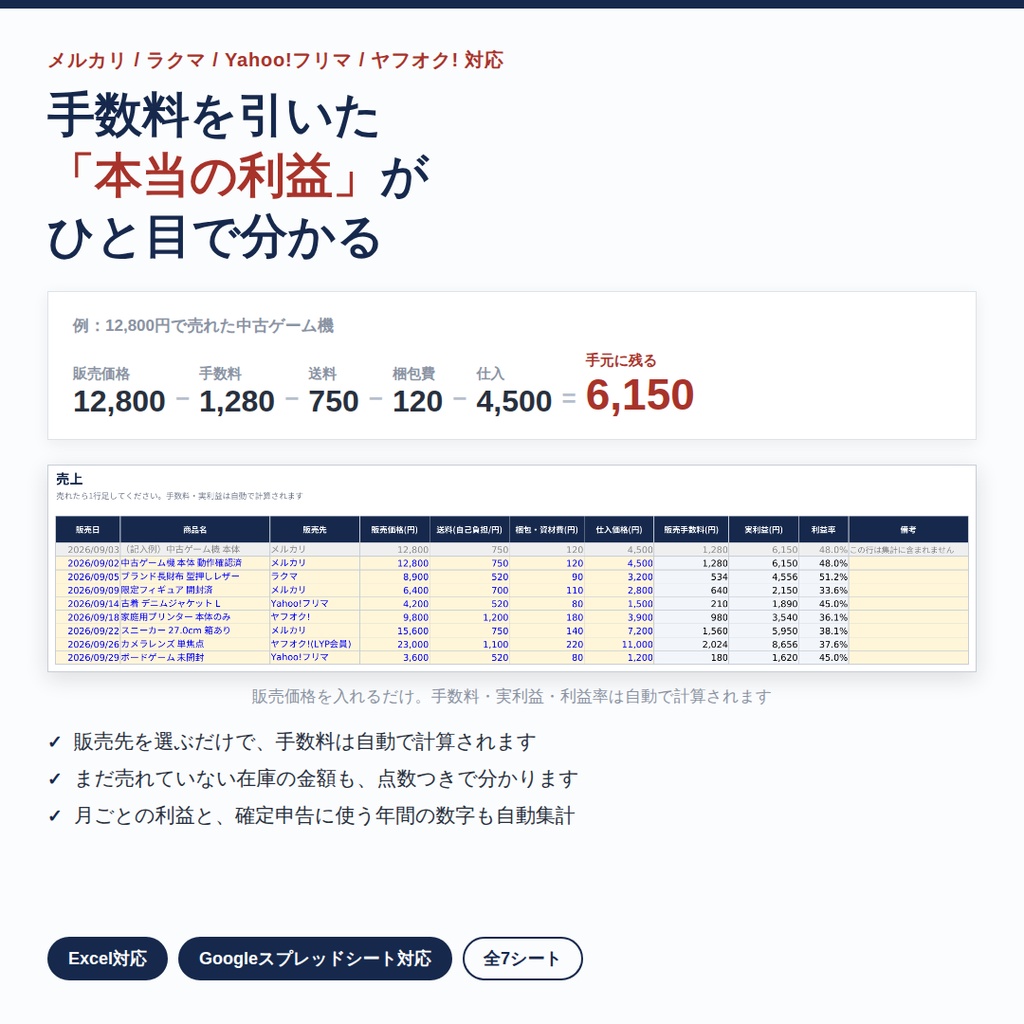Click the bullet 販売先を選ぶだけで、手数料は自動で計算されます
This screenshot has height=1024, width=1024.
pos(304,742)
